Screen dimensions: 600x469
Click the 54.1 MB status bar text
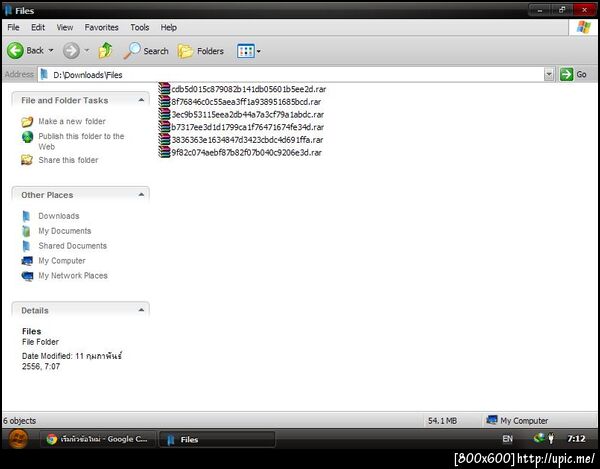coord(442,421)
